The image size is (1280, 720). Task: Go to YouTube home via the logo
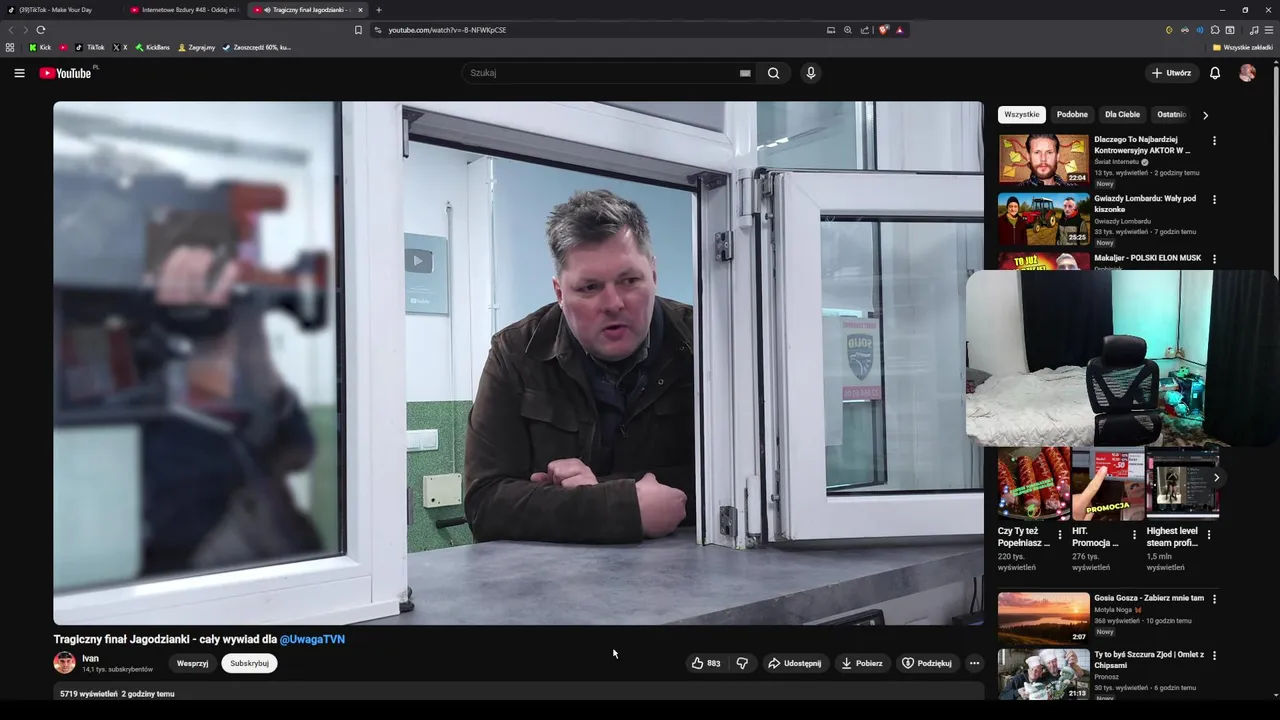pos(66,73)
